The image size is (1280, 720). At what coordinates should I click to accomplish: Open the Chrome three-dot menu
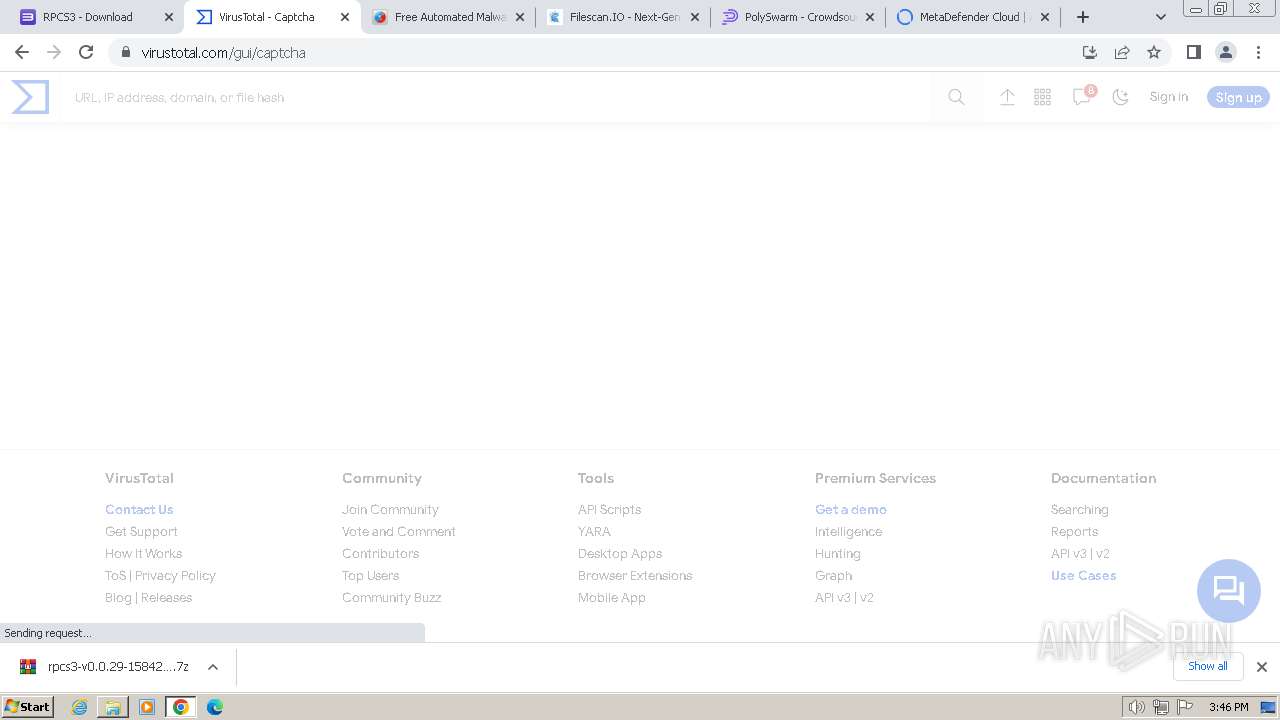click(1257, 52)
